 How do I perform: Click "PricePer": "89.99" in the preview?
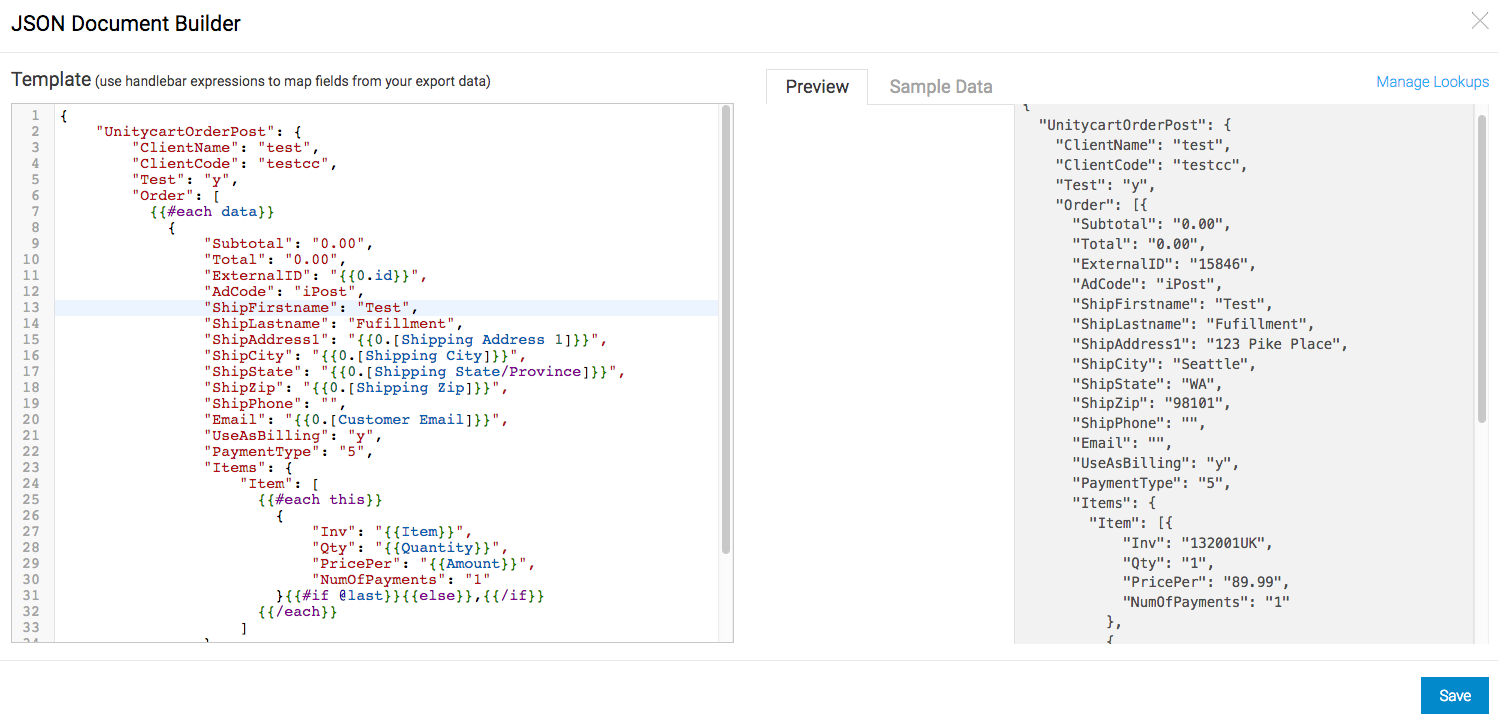tap(1207, 582)
